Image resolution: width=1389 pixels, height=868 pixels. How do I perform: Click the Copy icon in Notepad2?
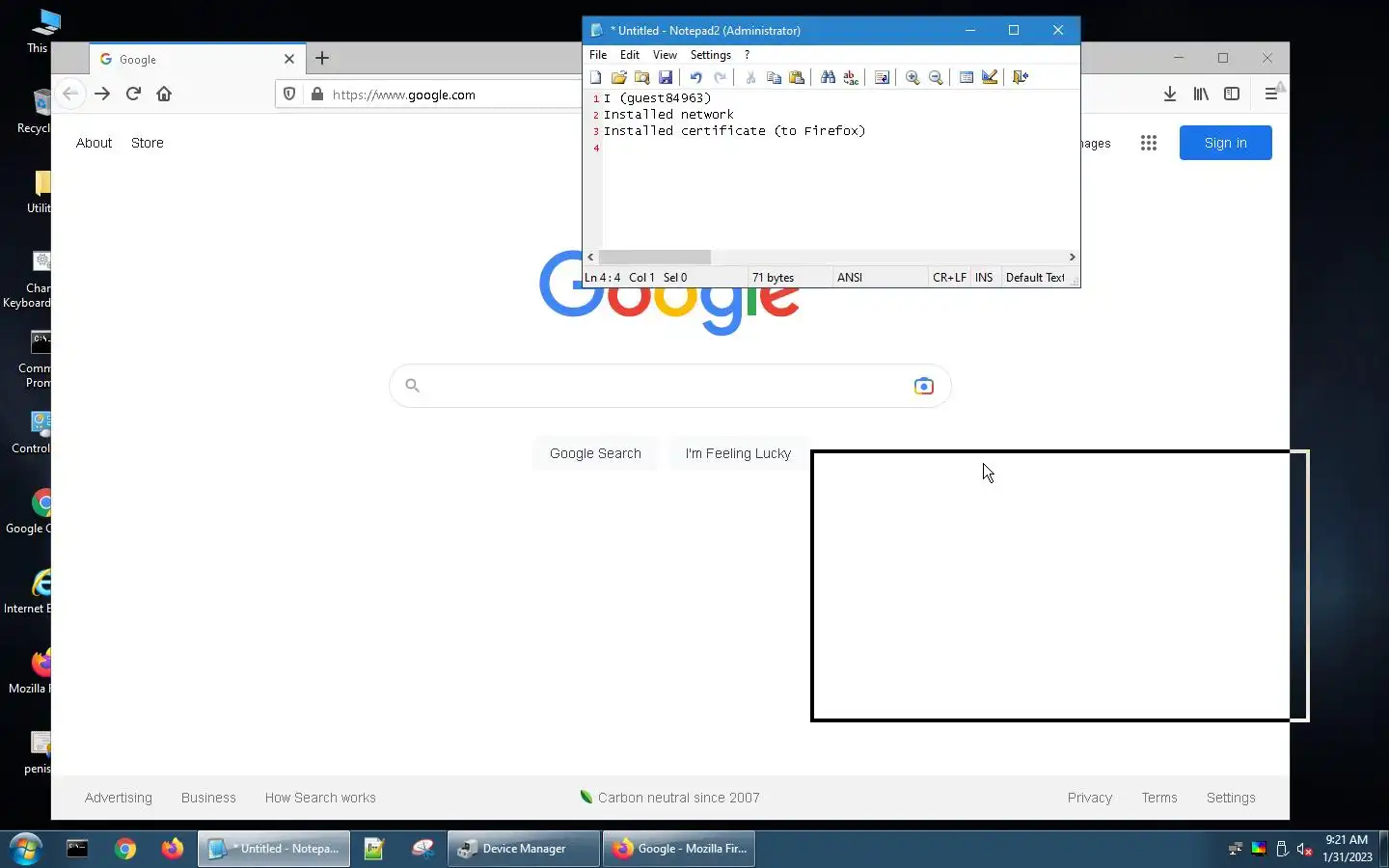coord(774,77)
